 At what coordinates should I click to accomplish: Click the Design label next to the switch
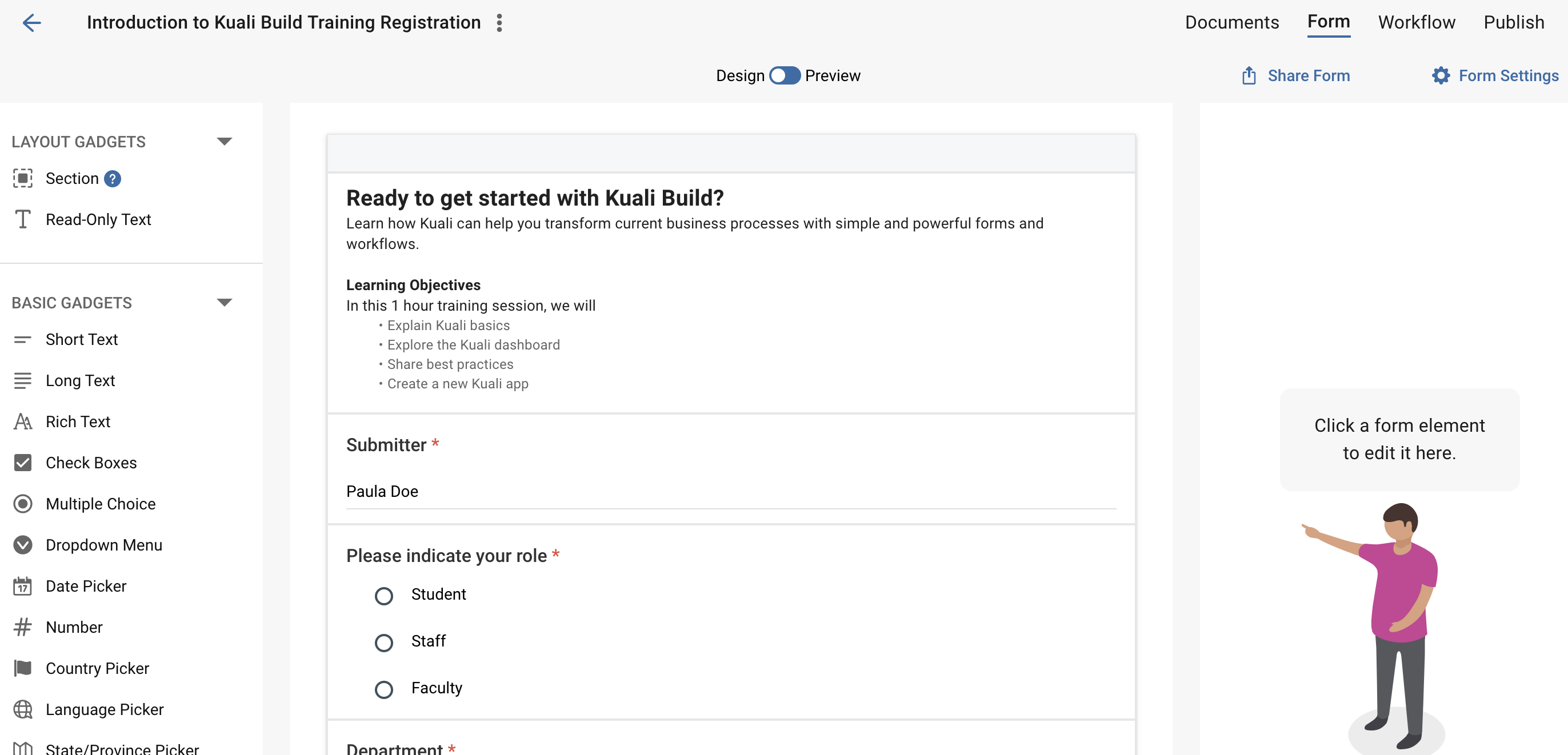click(x=739, y=75)
